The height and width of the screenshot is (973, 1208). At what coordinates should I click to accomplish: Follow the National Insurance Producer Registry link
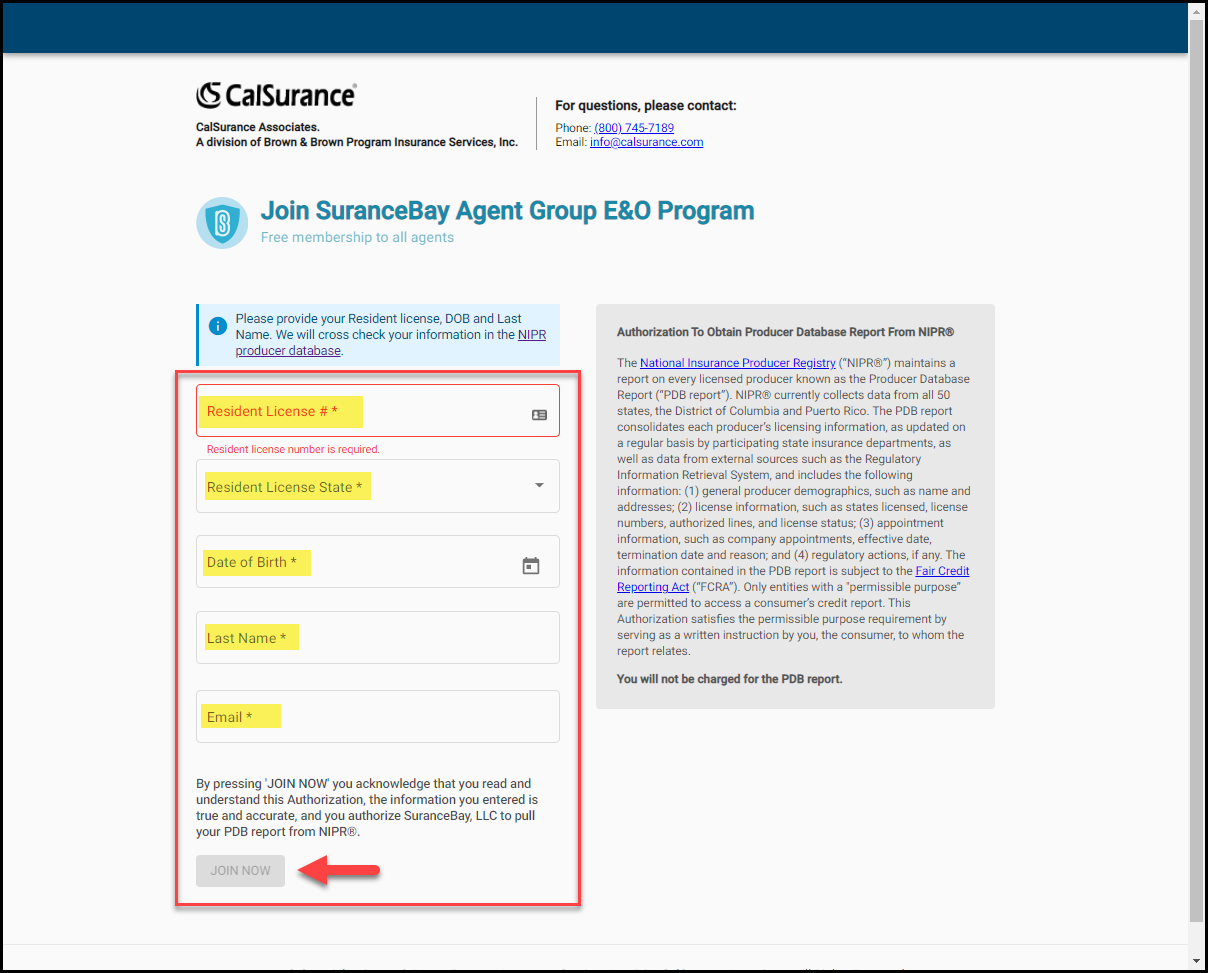738,363
